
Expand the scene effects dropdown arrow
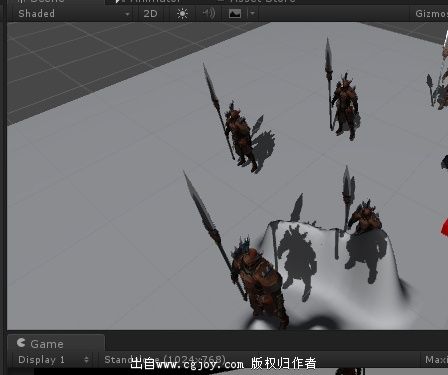tap(252, 14)
